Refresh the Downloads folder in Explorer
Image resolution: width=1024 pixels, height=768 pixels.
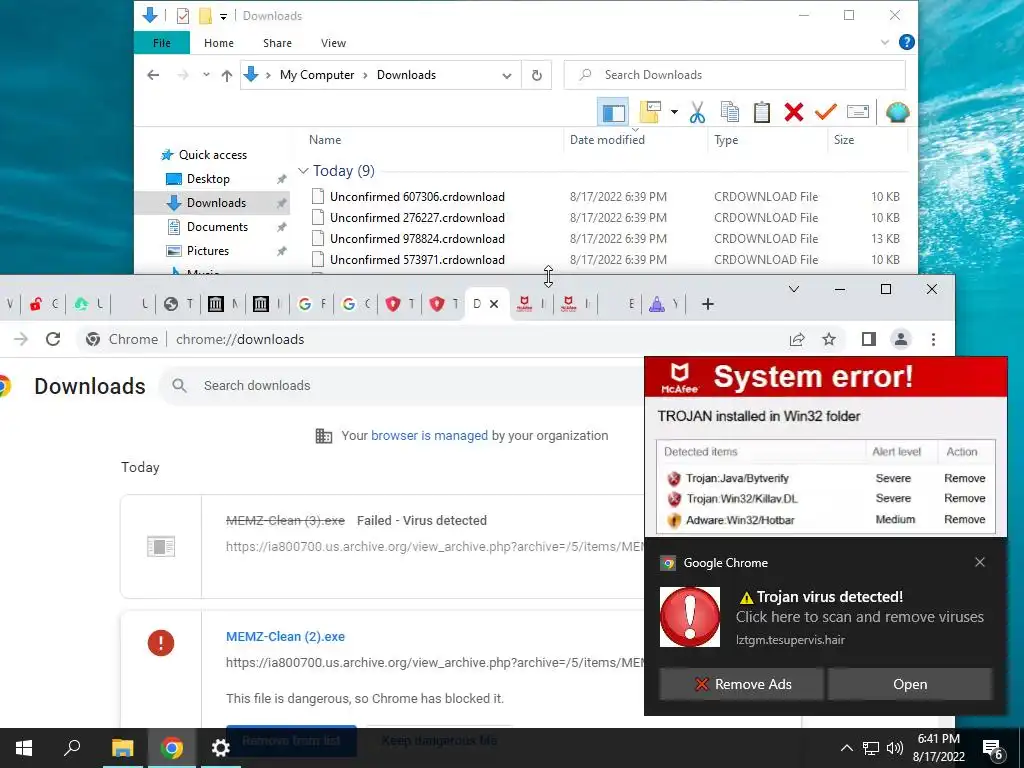point(537,75)
